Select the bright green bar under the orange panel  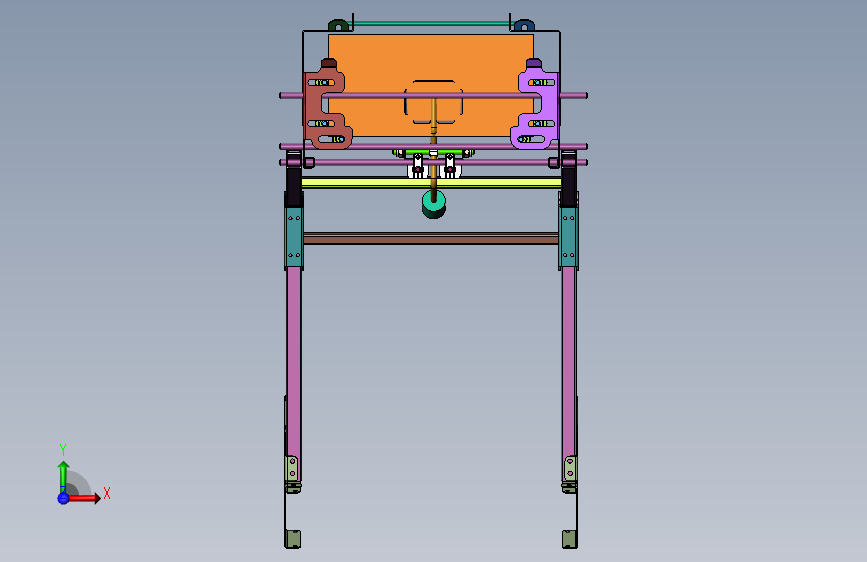pos(434,152)
